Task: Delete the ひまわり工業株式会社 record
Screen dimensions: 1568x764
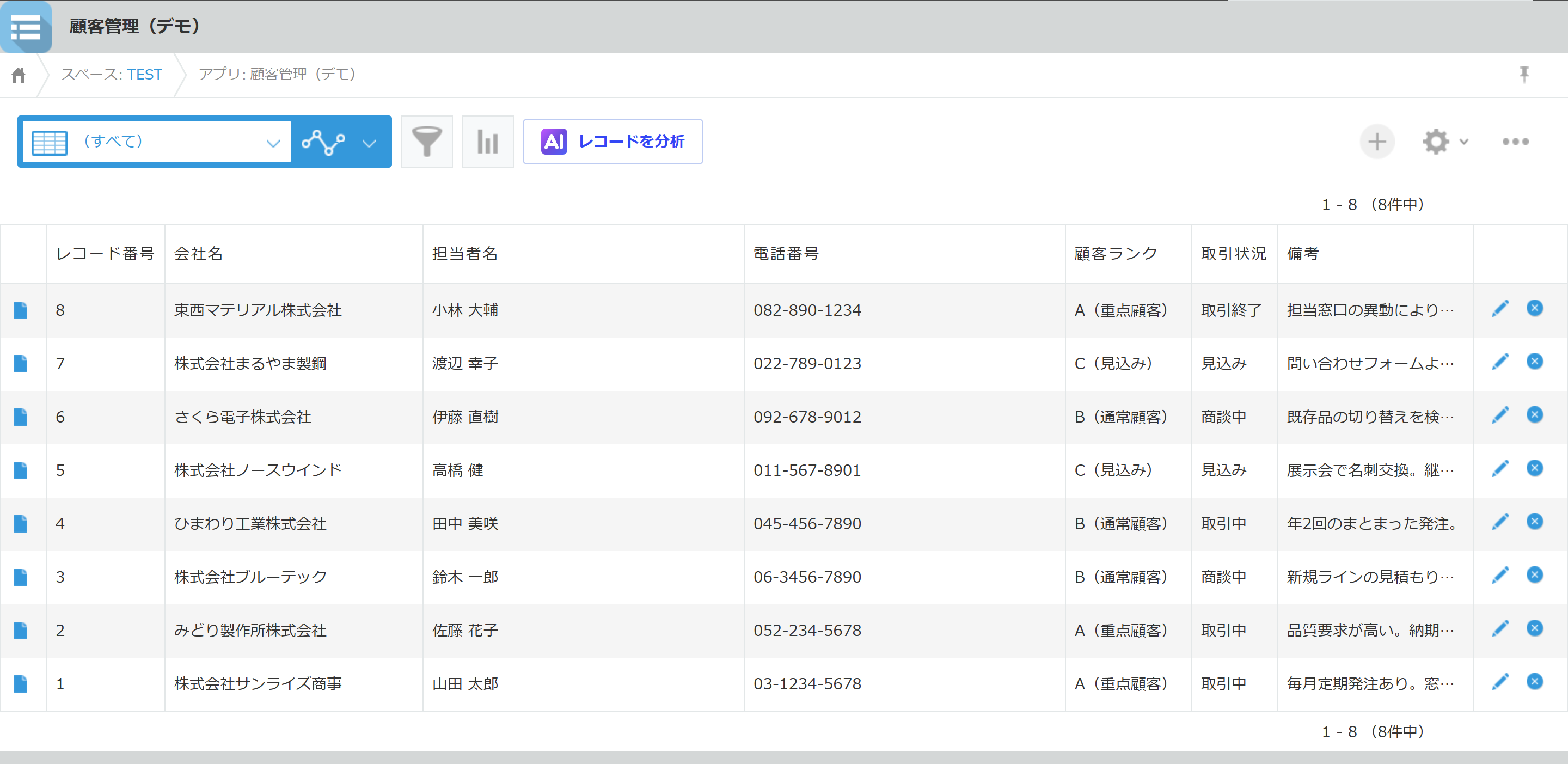Action: 1535,522
